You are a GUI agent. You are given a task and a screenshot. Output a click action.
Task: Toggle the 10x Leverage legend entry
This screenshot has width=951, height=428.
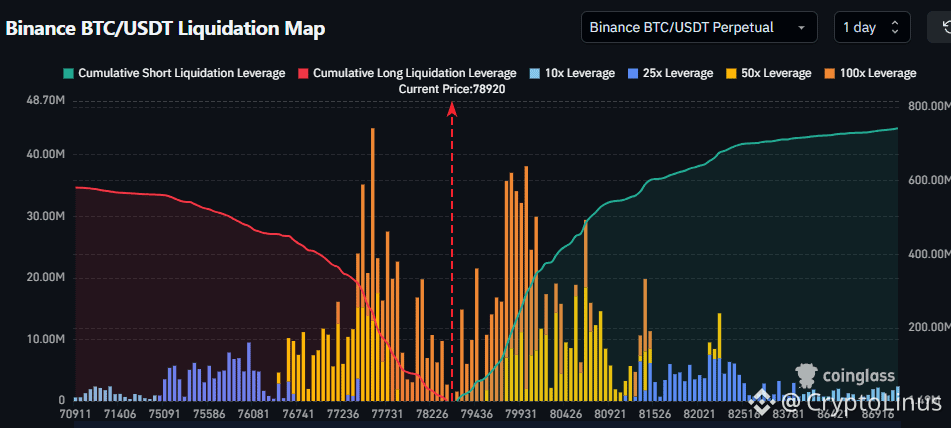pyautogui.click(x=572, y=73)
